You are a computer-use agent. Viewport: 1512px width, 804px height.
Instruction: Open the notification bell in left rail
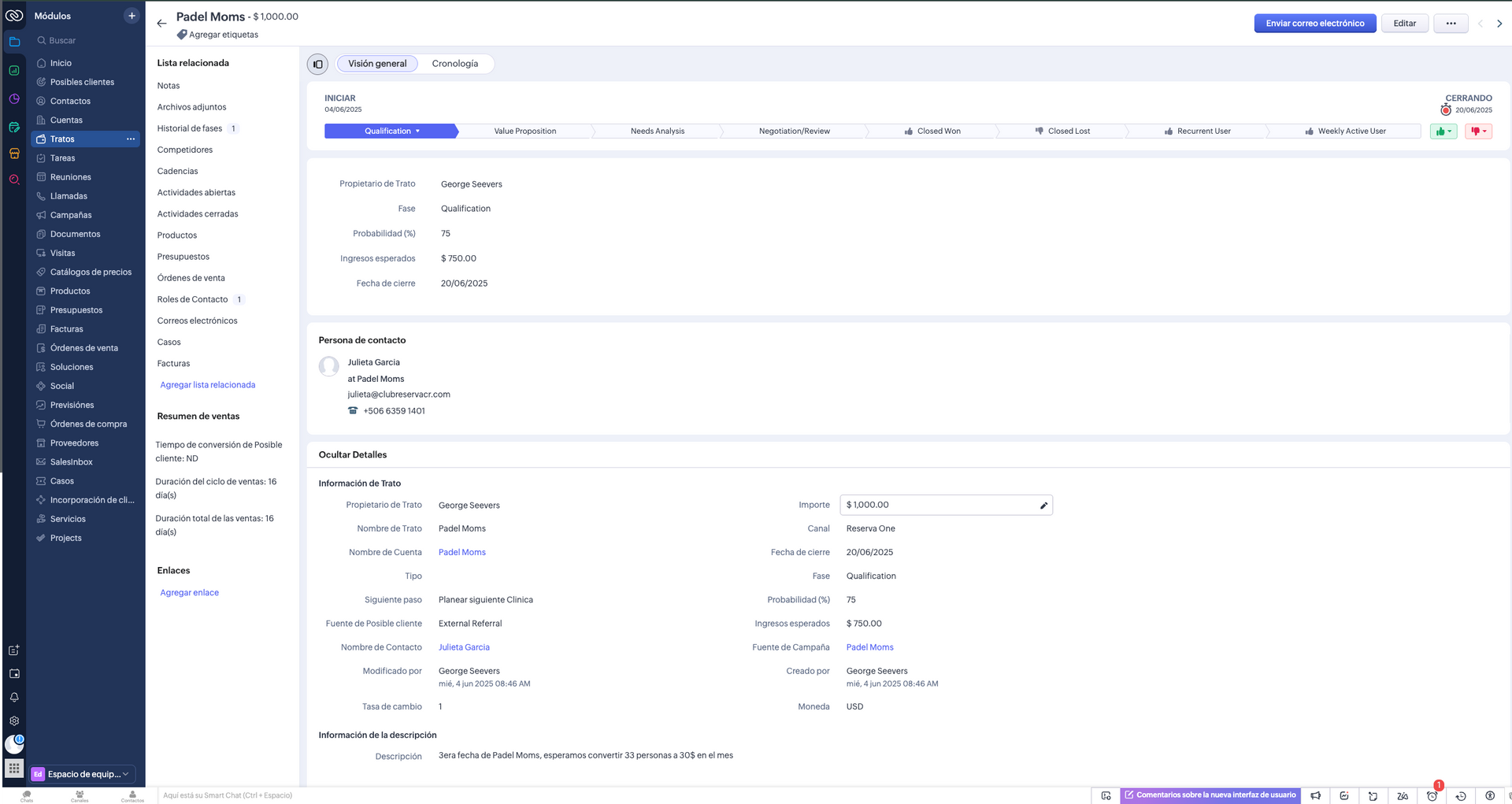tap(14, 698)
